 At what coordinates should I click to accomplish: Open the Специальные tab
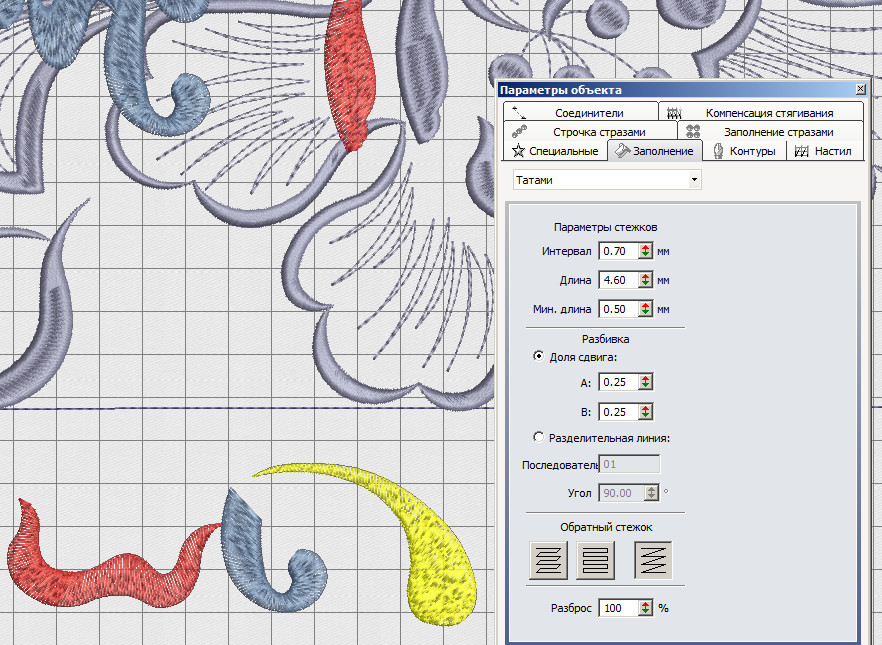coord(555,151)
